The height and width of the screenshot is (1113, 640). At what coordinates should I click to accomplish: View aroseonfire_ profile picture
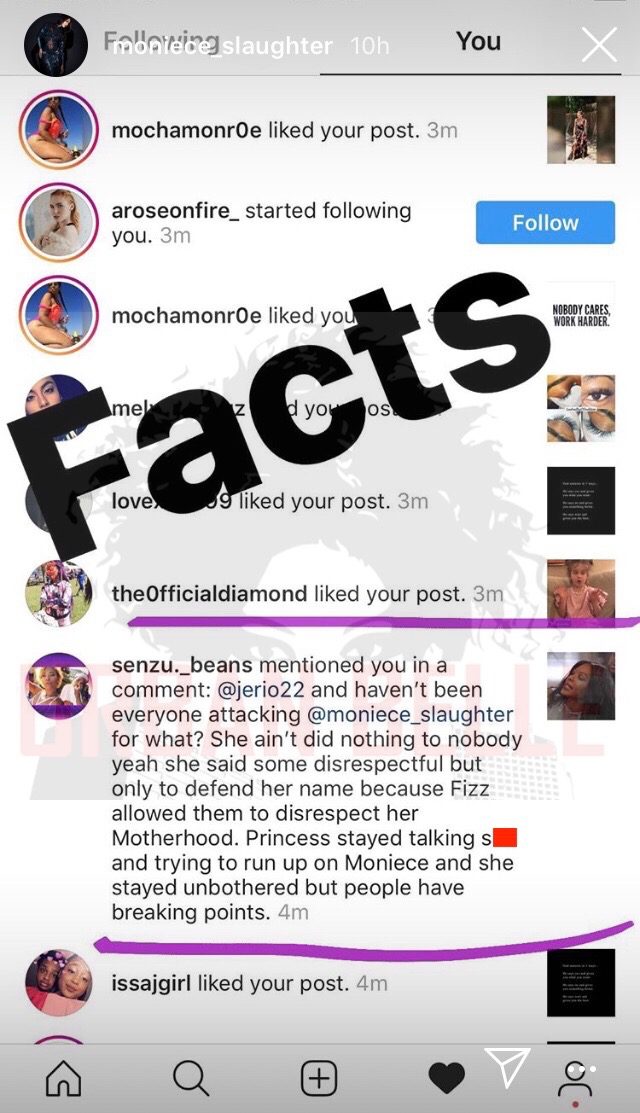59,223
